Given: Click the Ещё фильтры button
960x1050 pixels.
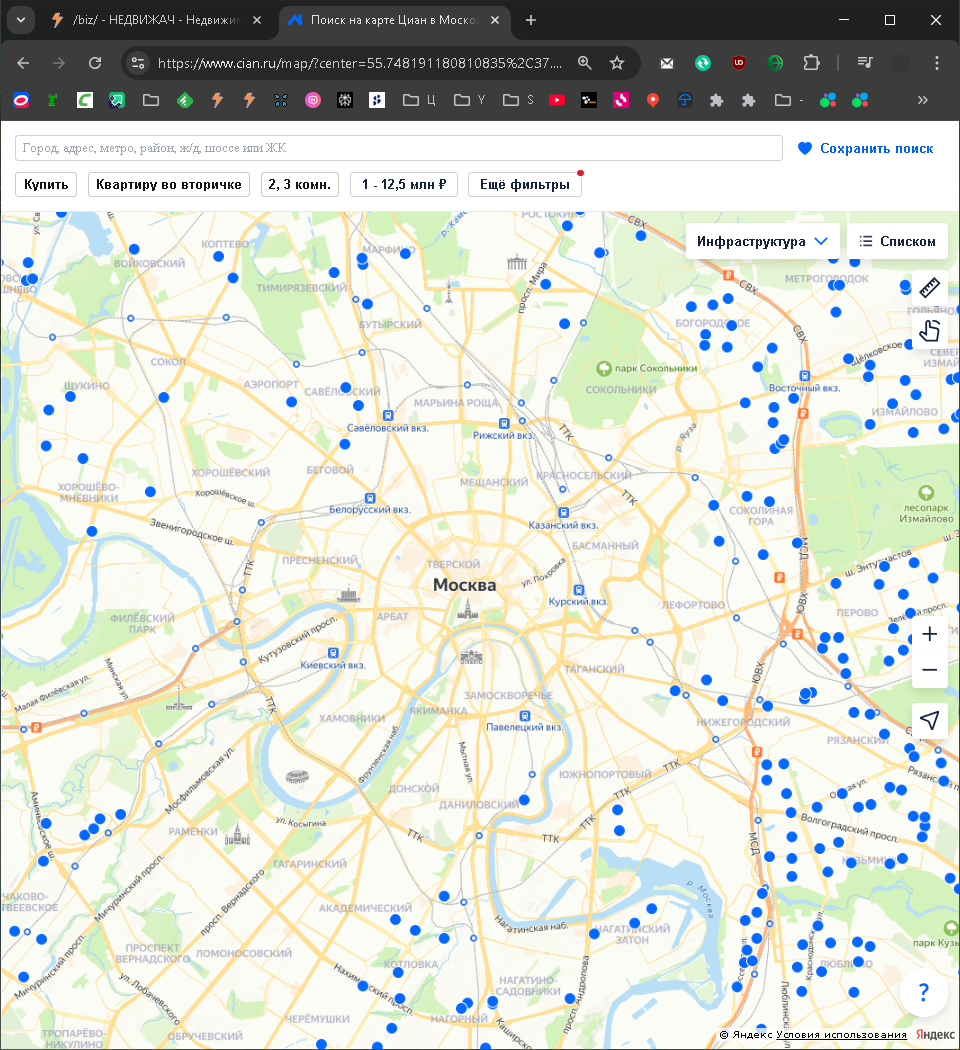Looking at the screenshot, I should click(x=524, y=184).
